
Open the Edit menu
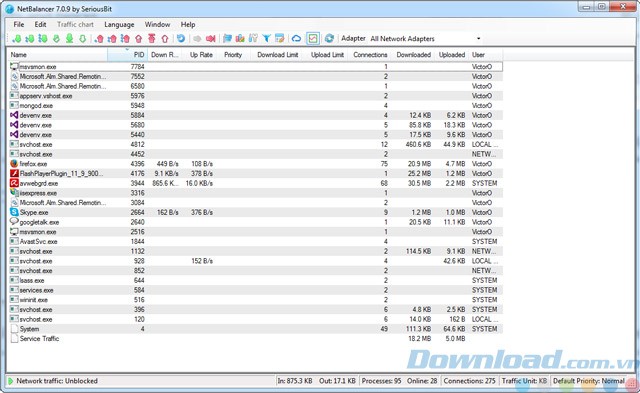pyautogui.click(x=40, y=24)
